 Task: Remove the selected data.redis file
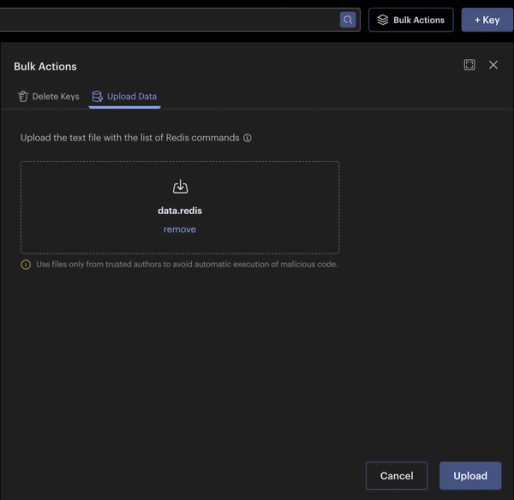pyautogui.click(x=180, y=229)
